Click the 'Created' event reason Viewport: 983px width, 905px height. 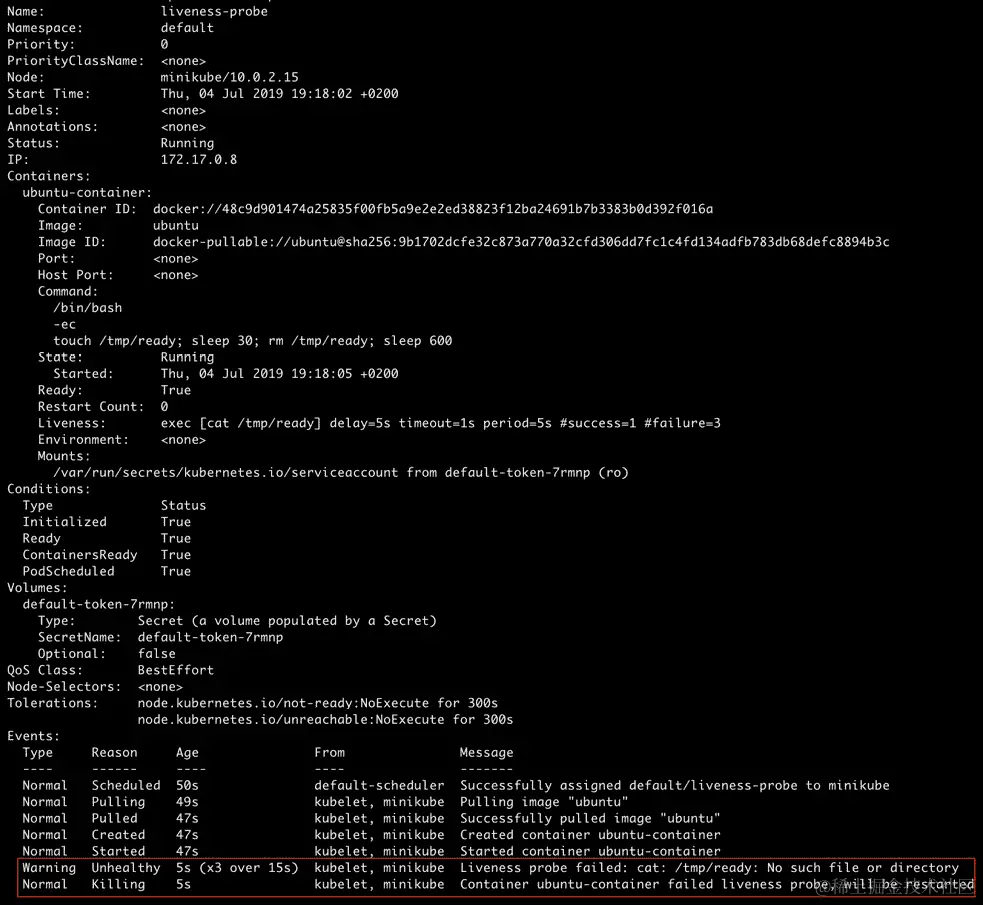[118, 835]
